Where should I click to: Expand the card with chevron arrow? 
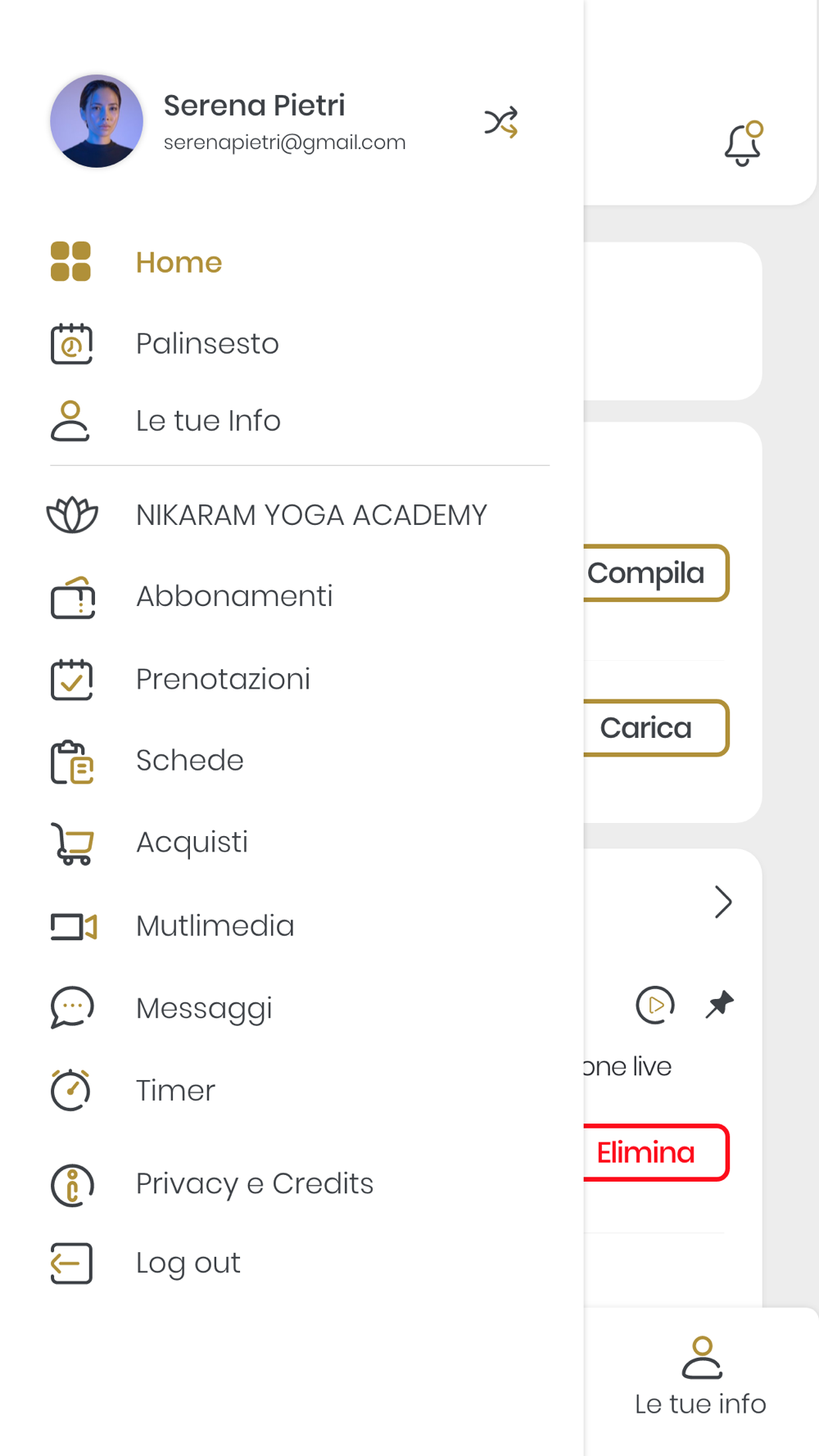click(722, 902)
